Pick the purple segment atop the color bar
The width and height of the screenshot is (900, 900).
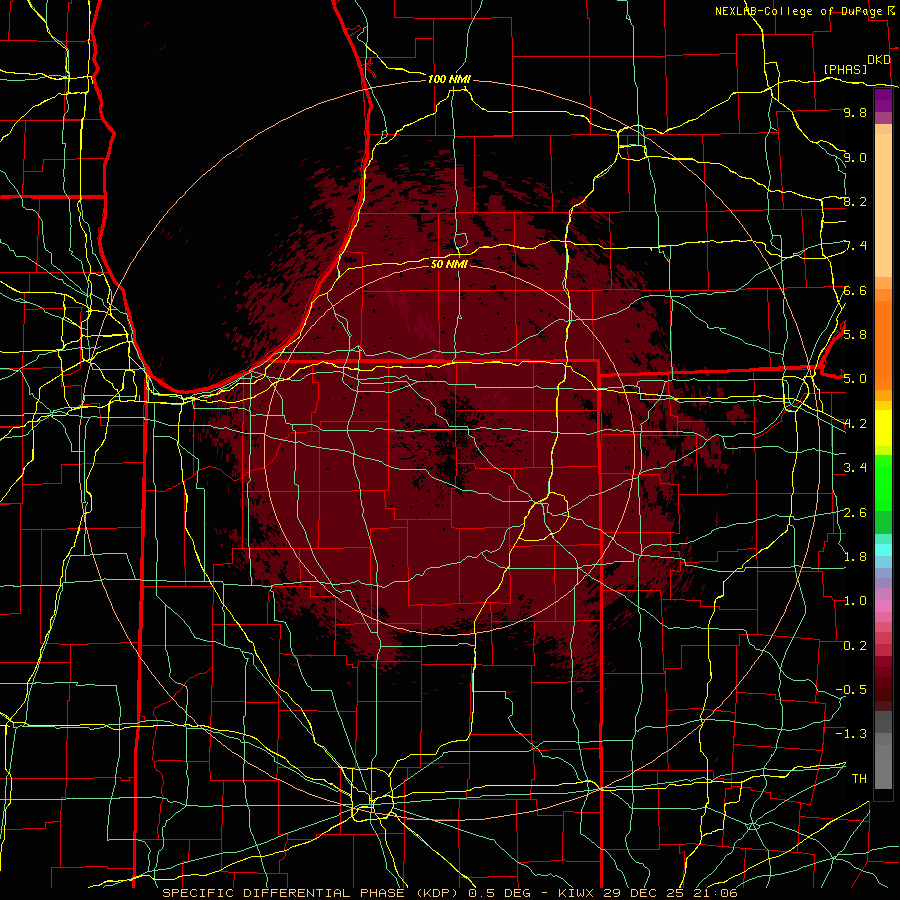coord(883,100)
